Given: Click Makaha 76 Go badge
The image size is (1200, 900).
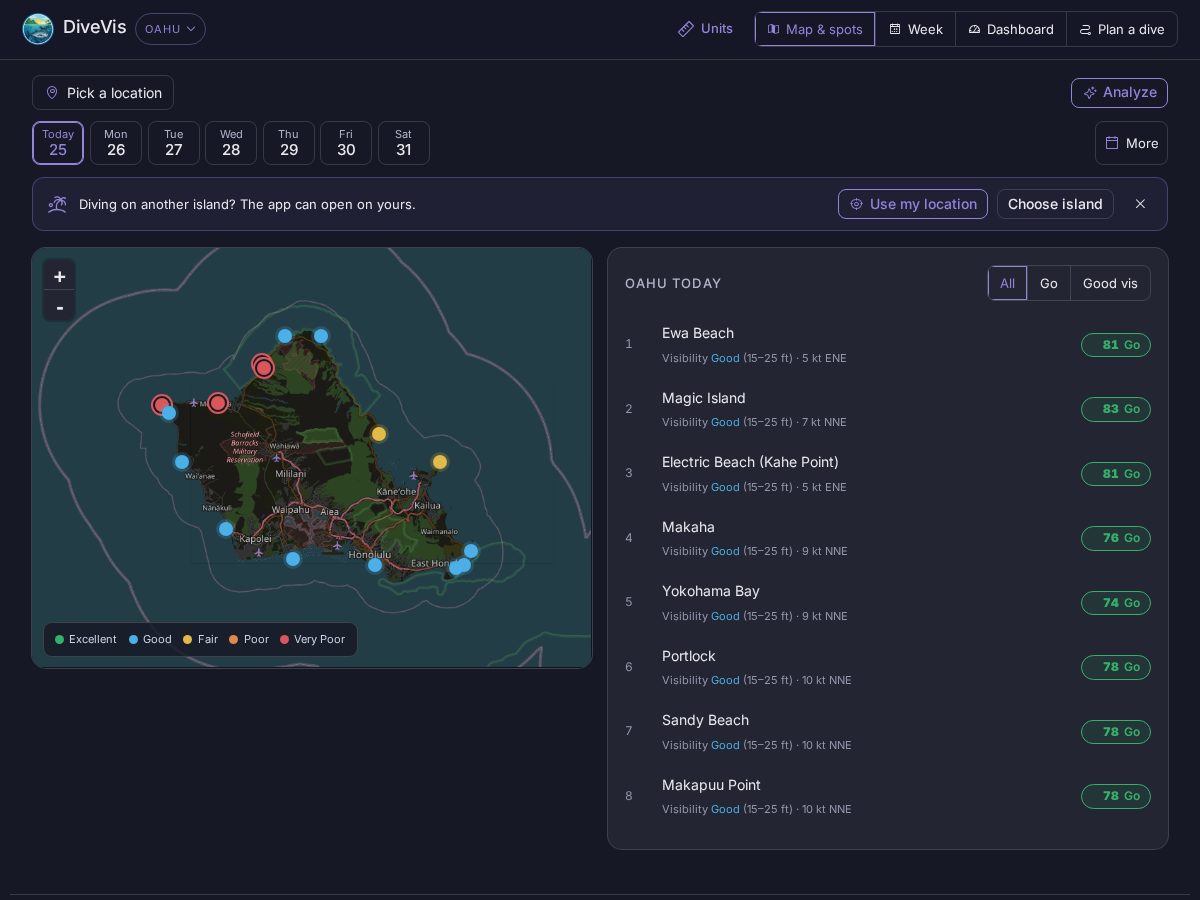Looking at the screenshot, I should point(1116,538).
